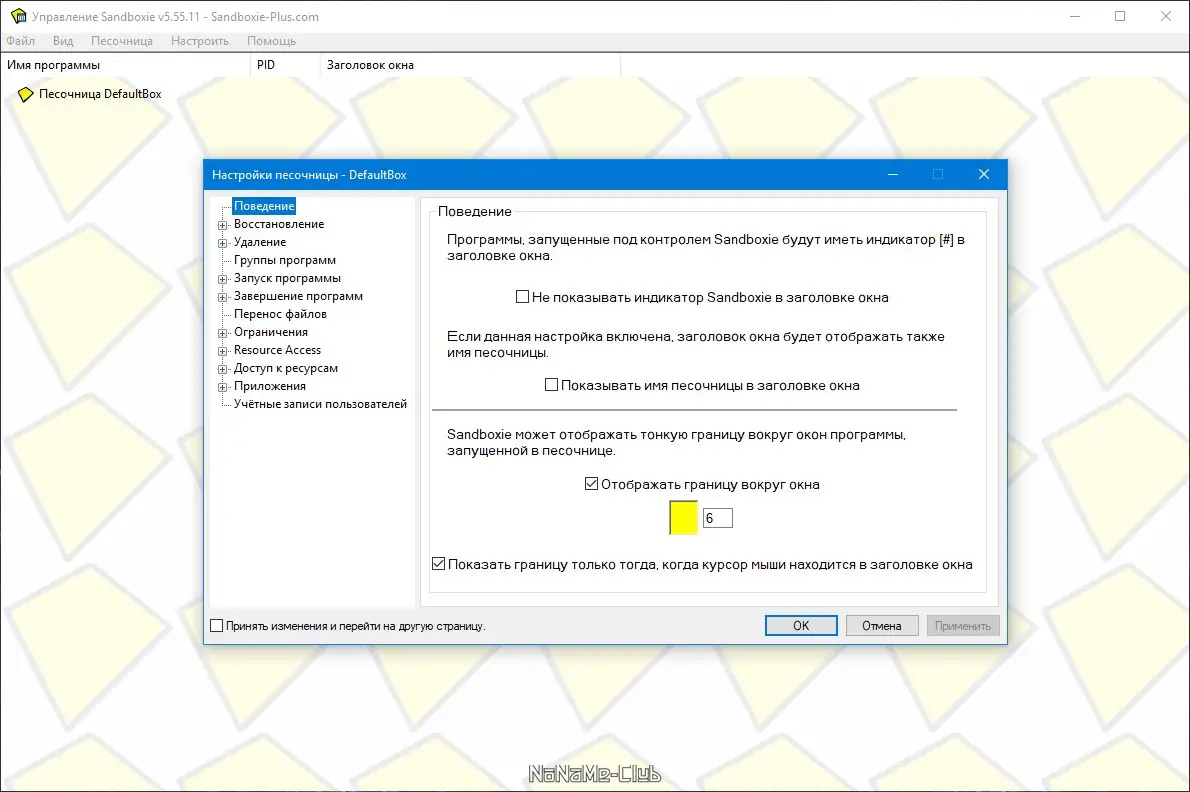Select Перенос файлов in settings tree
Viewport: 1190px width, 792px height.
(x=280, y=314)
